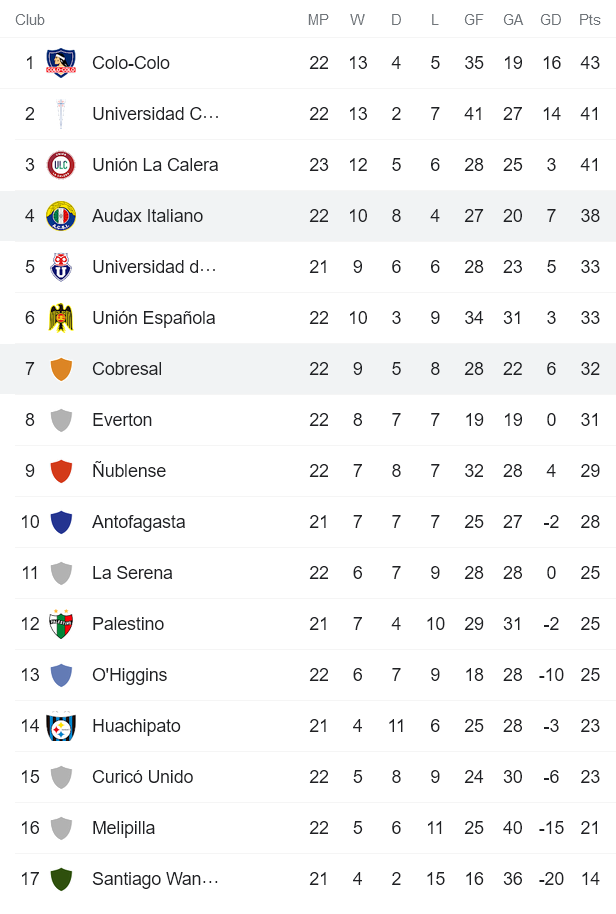Click the MP column header

(318, 20)
